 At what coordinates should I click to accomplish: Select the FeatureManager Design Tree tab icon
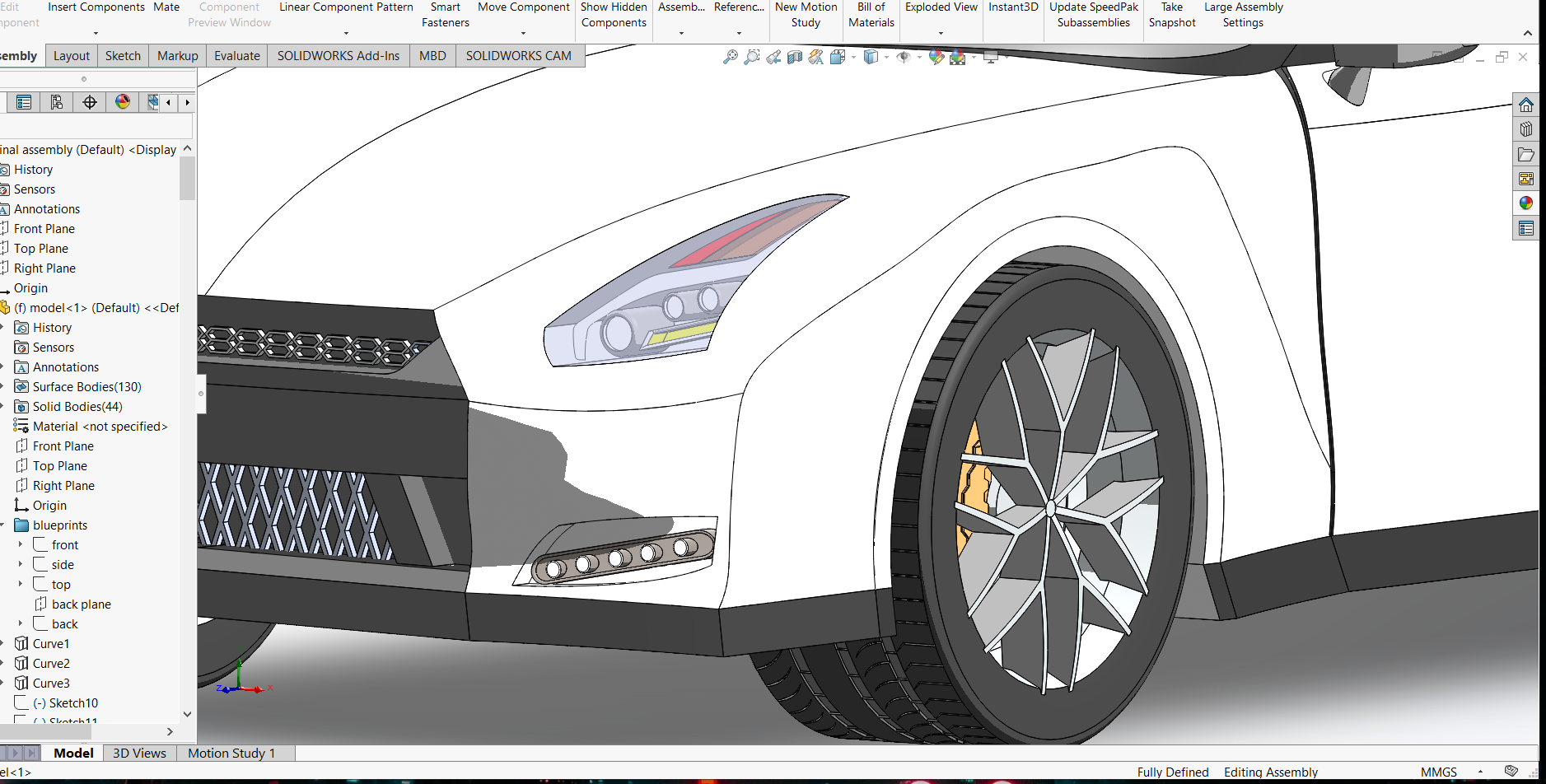(x=23, y=102)
